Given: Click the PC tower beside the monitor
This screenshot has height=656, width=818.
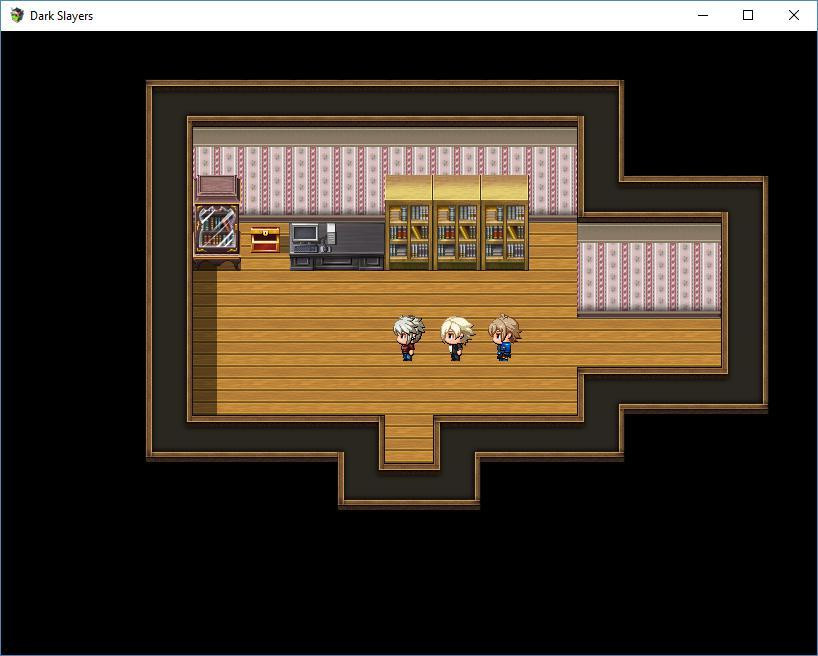Looking at the screenshot, I should point(331,233).
